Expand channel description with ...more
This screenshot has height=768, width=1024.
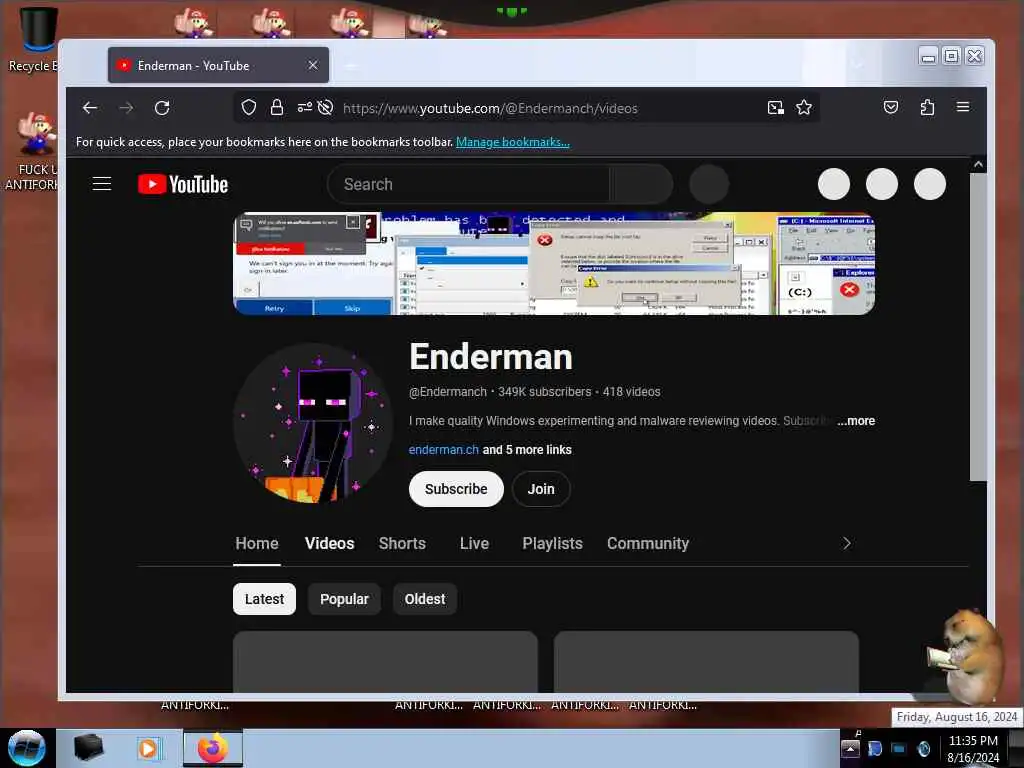856,421
